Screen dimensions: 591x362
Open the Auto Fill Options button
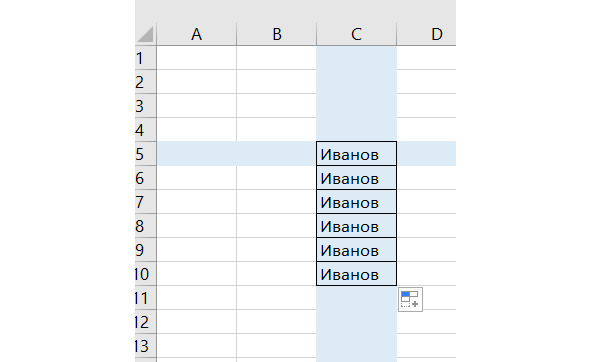[410, 299]
